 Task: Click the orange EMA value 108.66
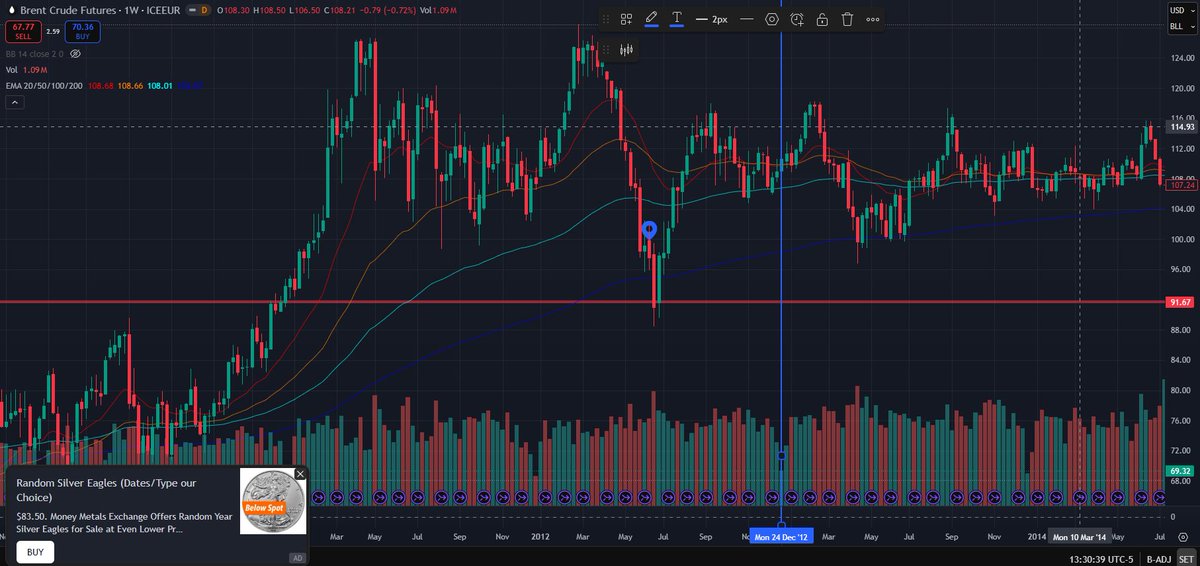(x=130, y=86)
